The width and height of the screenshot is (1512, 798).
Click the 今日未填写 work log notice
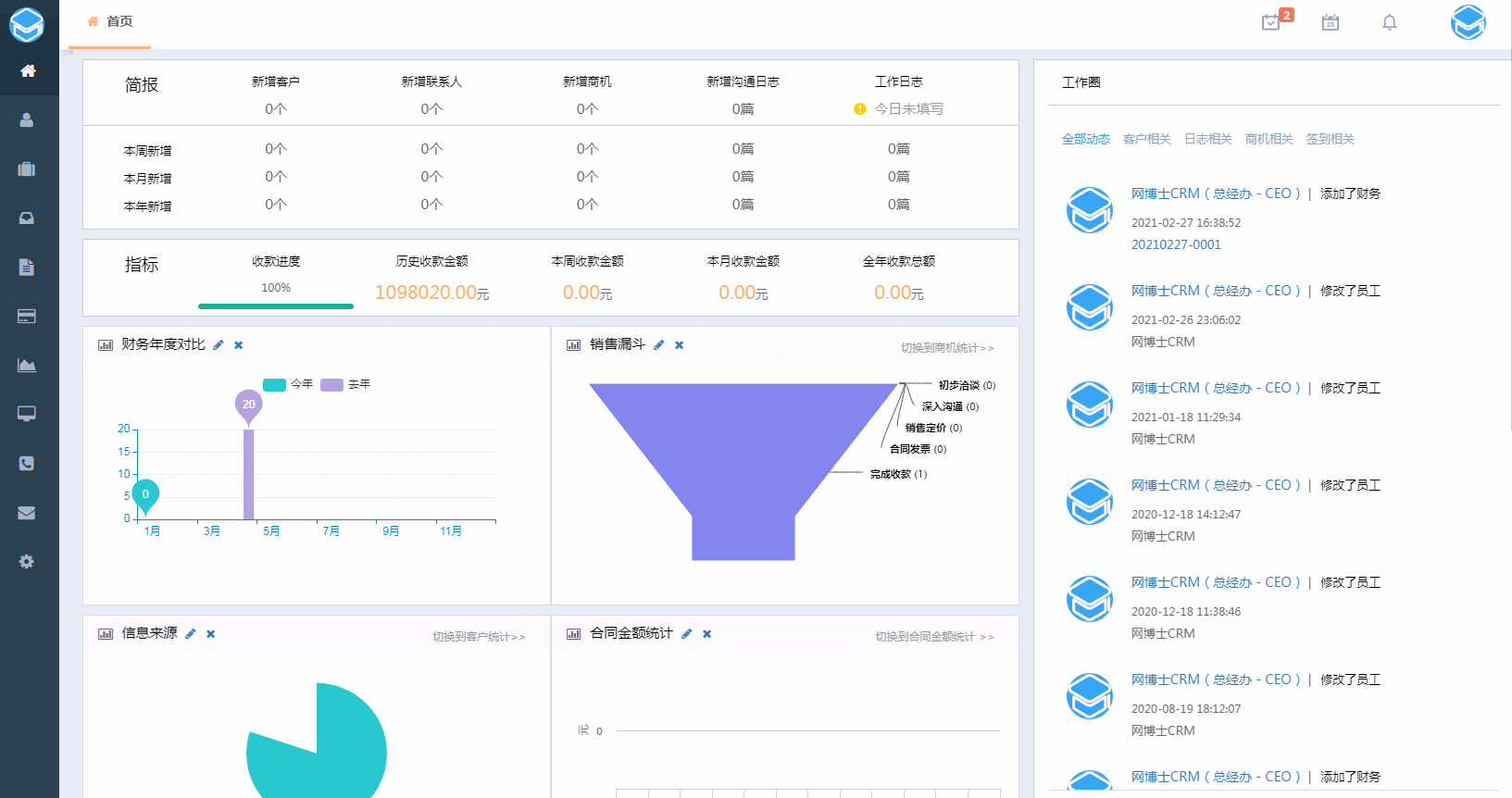click(899, 109)
